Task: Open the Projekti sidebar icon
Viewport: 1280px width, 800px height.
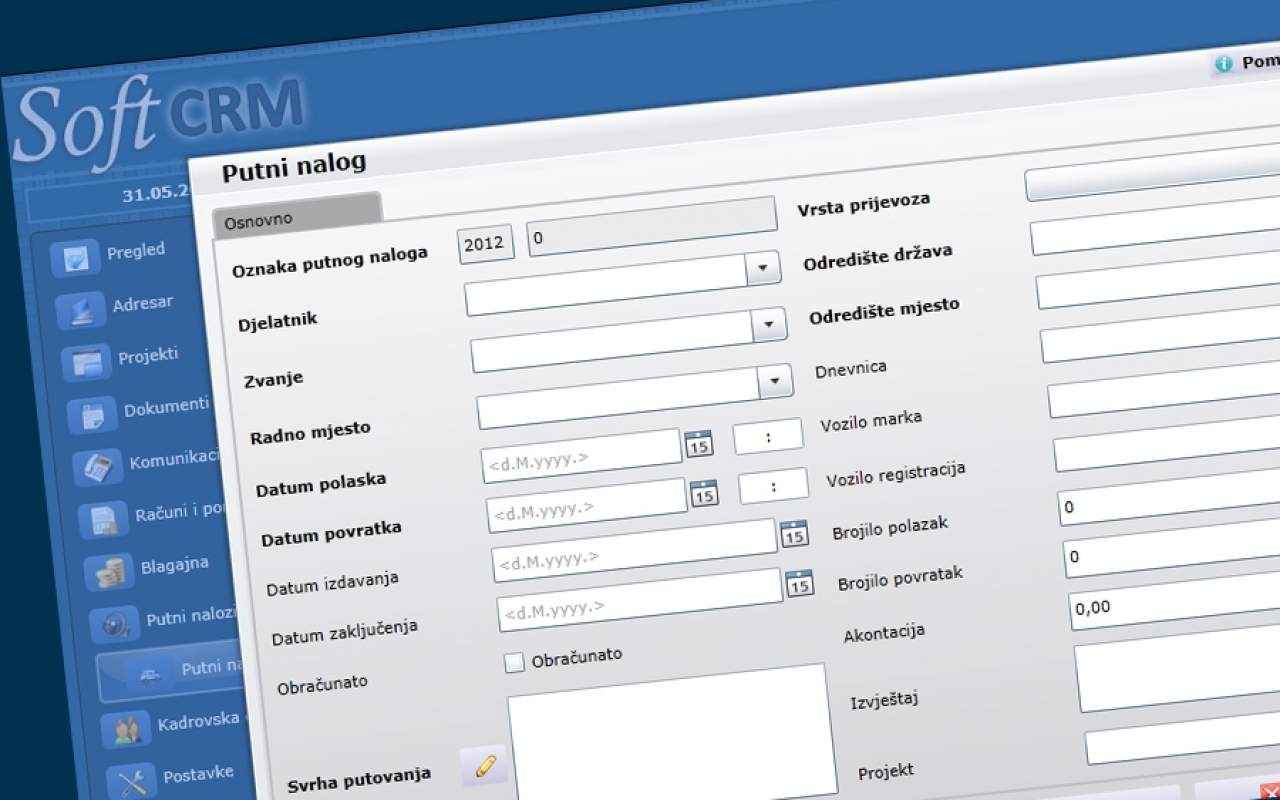Action: pos(86,363)
